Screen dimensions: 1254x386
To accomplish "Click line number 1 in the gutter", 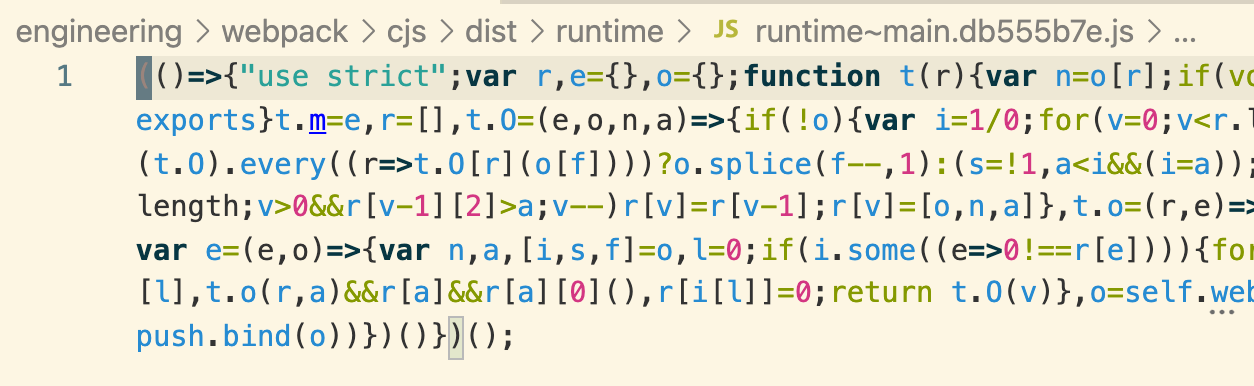I will (64, 77).
